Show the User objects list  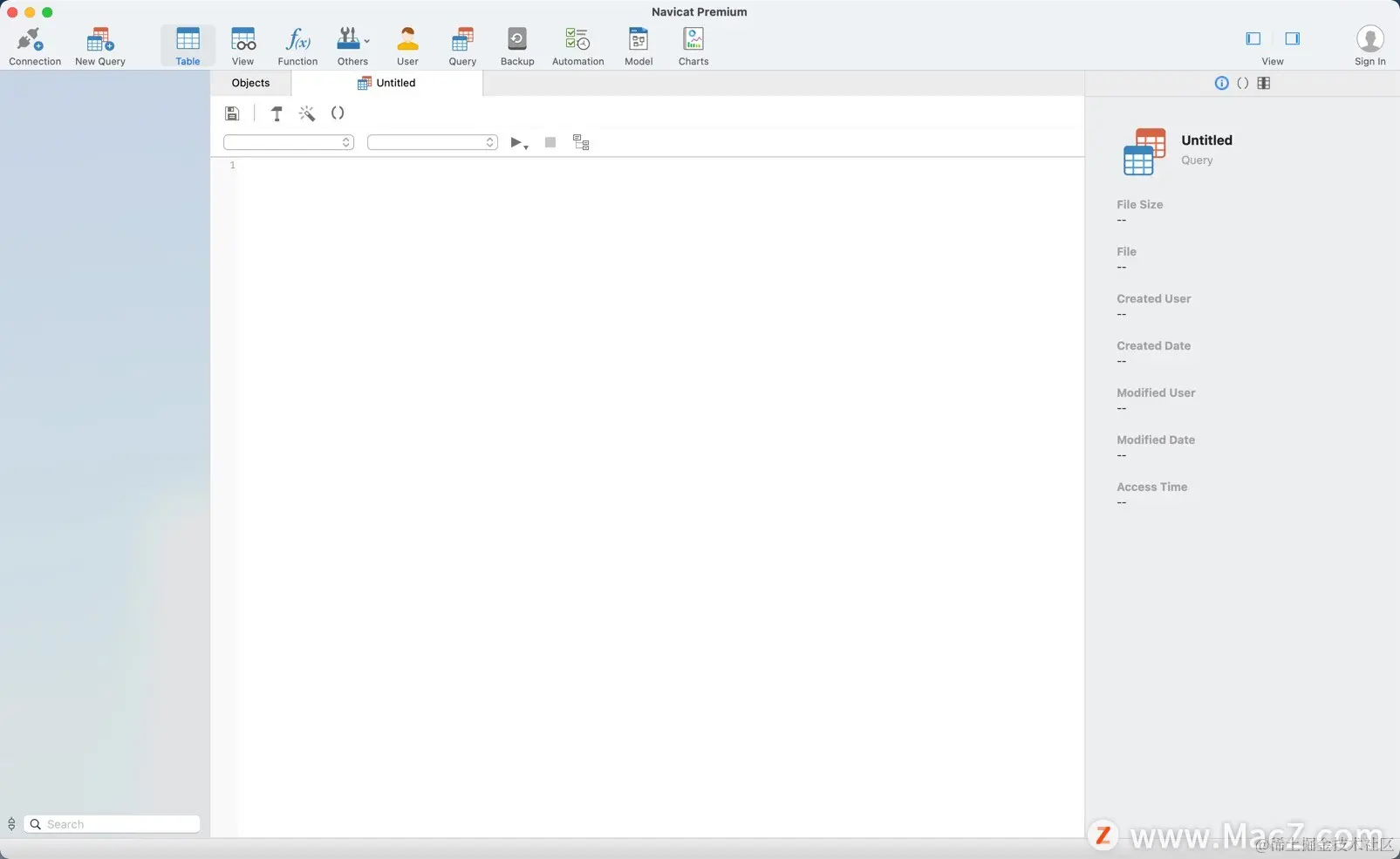pos(407,46)
